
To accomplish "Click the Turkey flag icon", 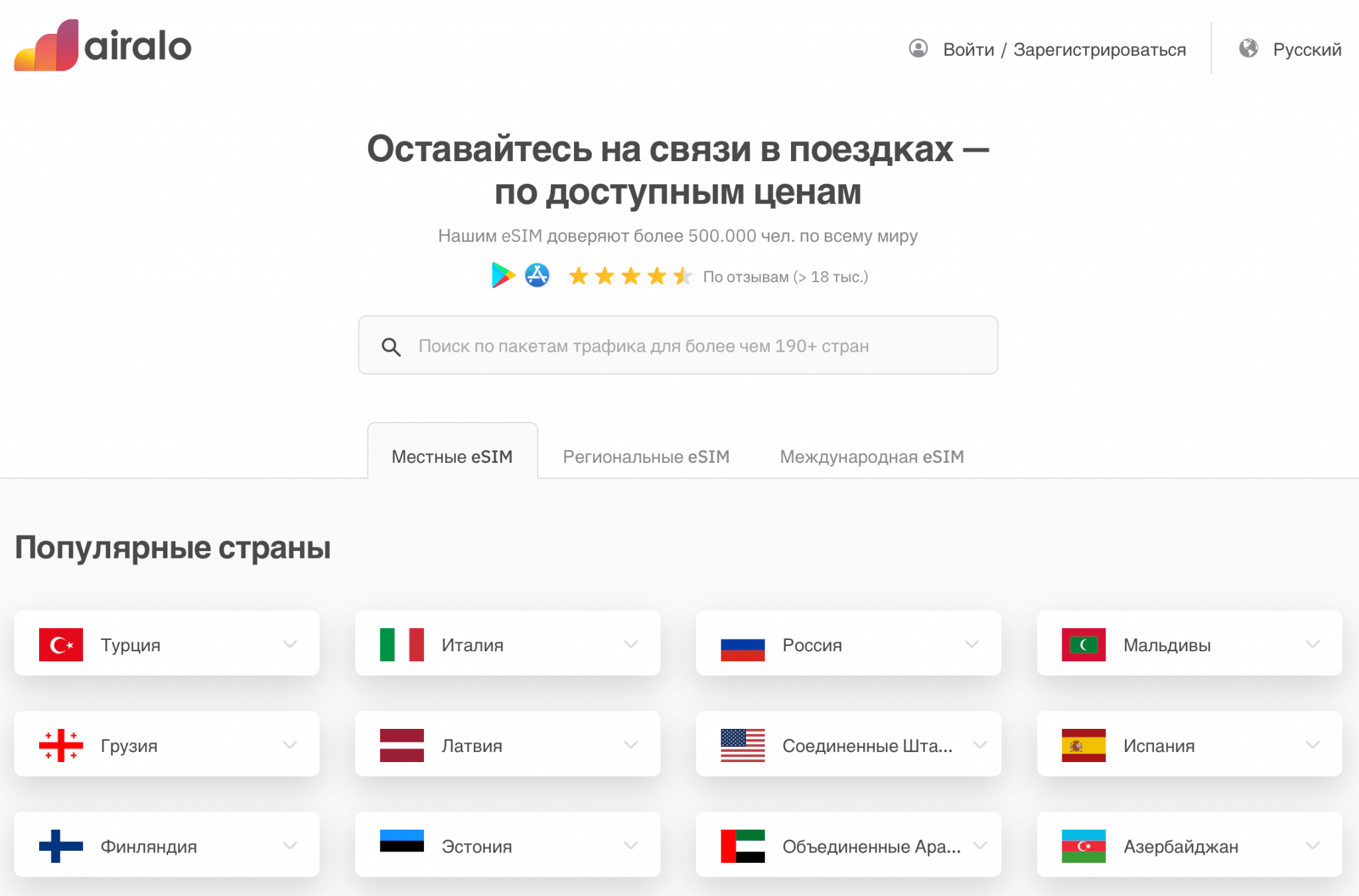I will click(x=61, y=645).
